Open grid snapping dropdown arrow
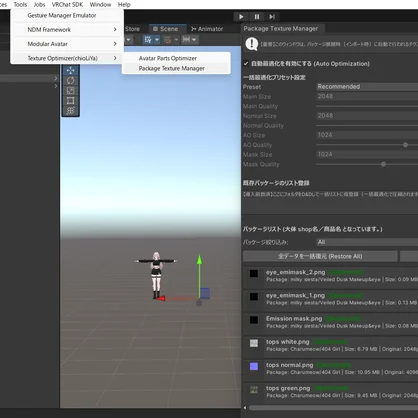This screenshot has width=418, height=418. click(157, 40)
